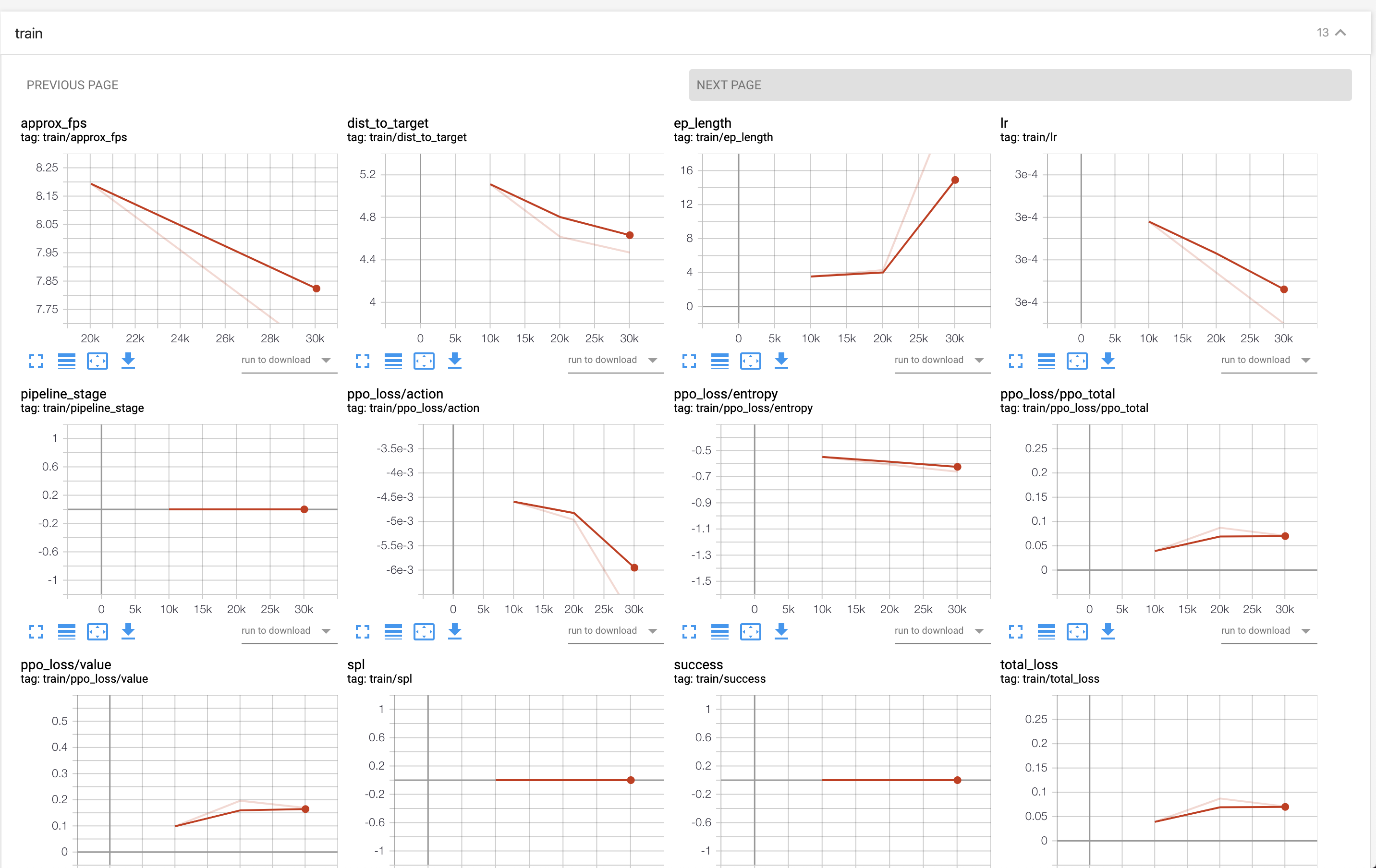Expand the pipeline_stage chart to full size
Viewport: 1376px width, 868px height.
point(36,631)
